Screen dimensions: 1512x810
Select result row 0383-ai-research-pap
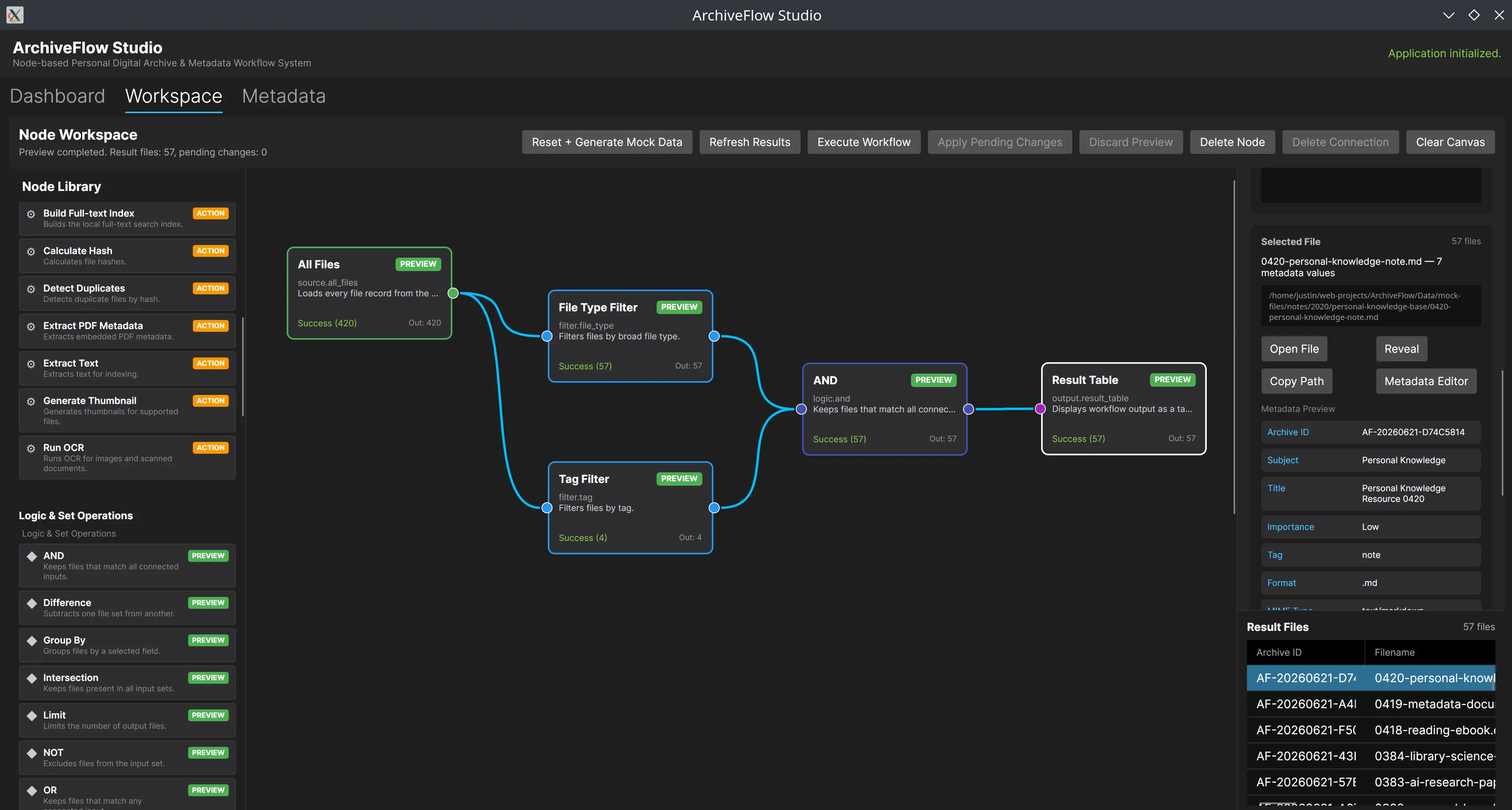(x=1370, y=782)
